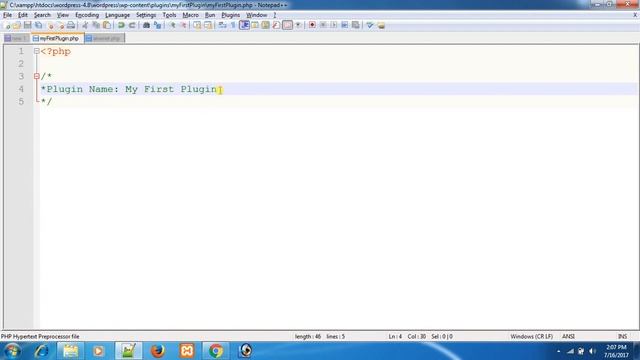Click Save Recorded Macro icon
640x360 pixels.
coord(356,25)
